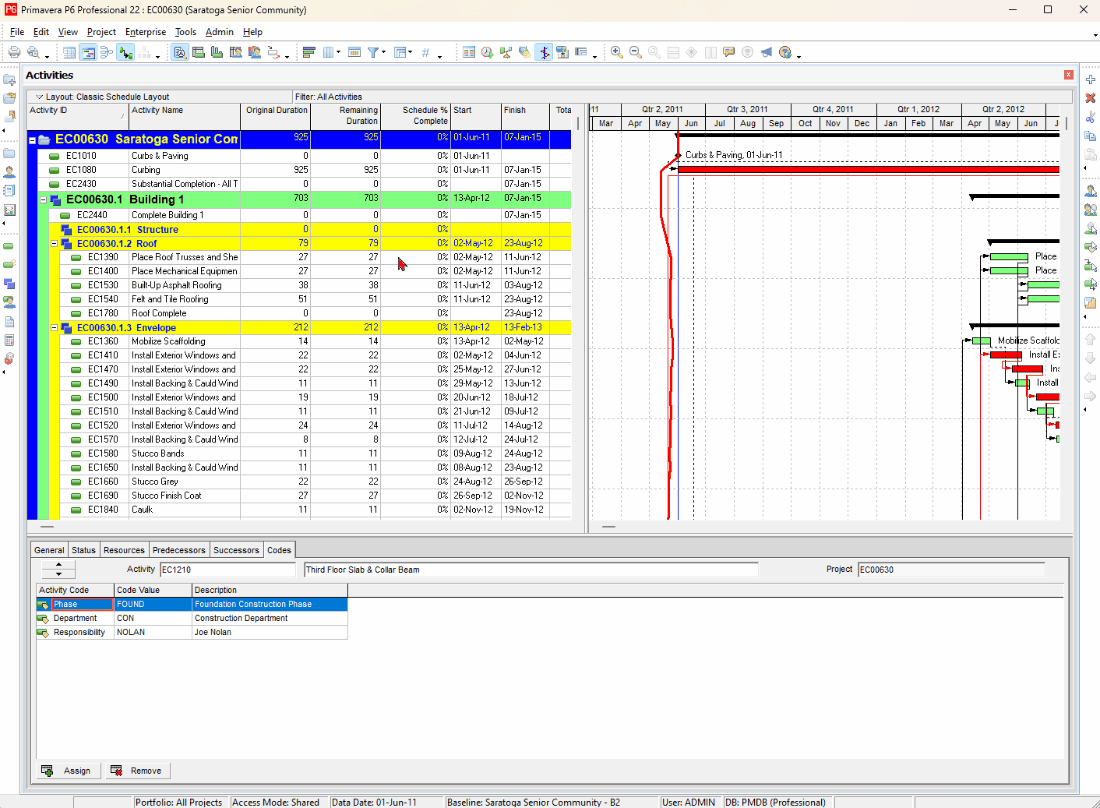Click the Filter funnel icon
Image resolution: width=1100 pixels, height=808 pixels.
(x=374, y=53)
